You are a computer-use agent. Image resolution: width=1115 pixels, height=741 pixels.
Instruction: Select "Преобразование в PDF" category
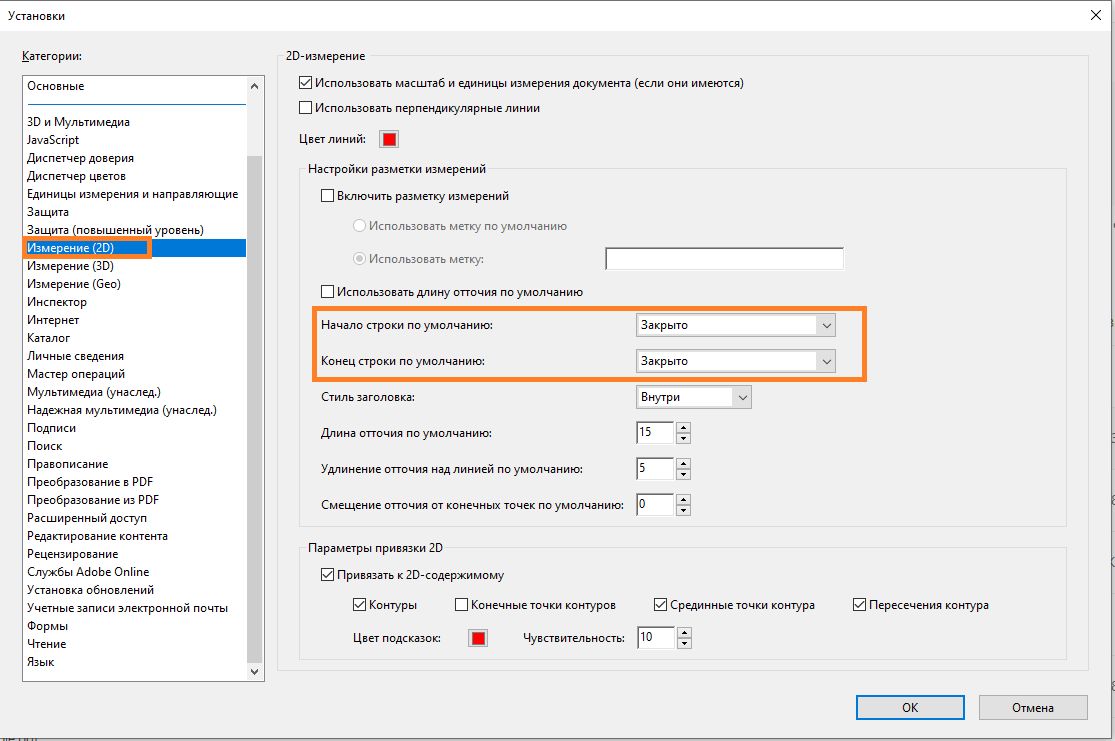pyautogui.click(x=90, y=481)
